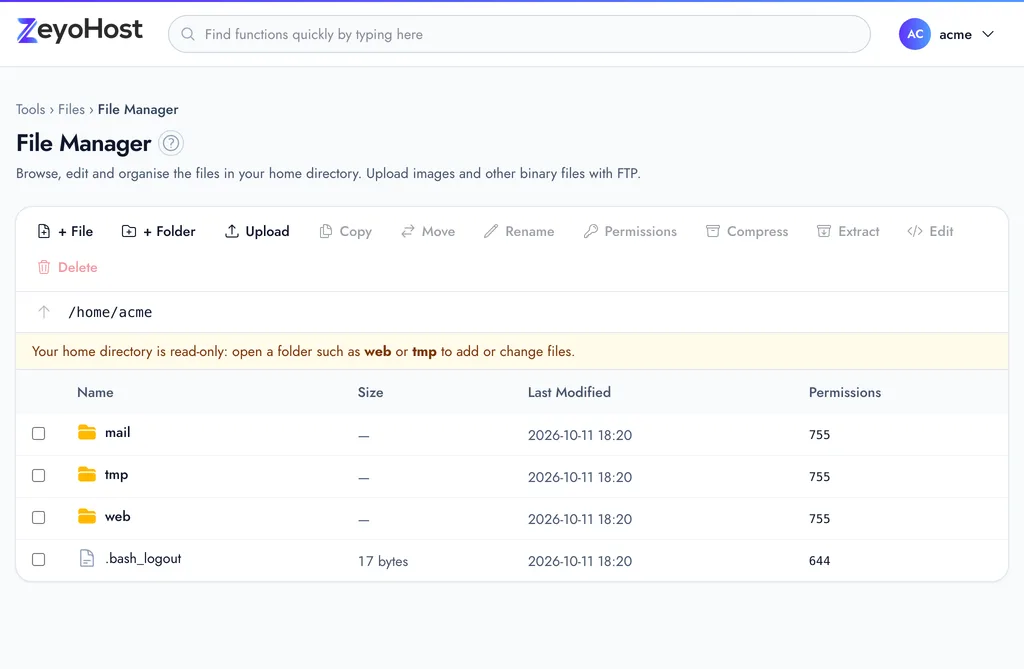This screenshot has height=669, width=1024.
Task: Click the Permissions column header
Action: (844, 392)
